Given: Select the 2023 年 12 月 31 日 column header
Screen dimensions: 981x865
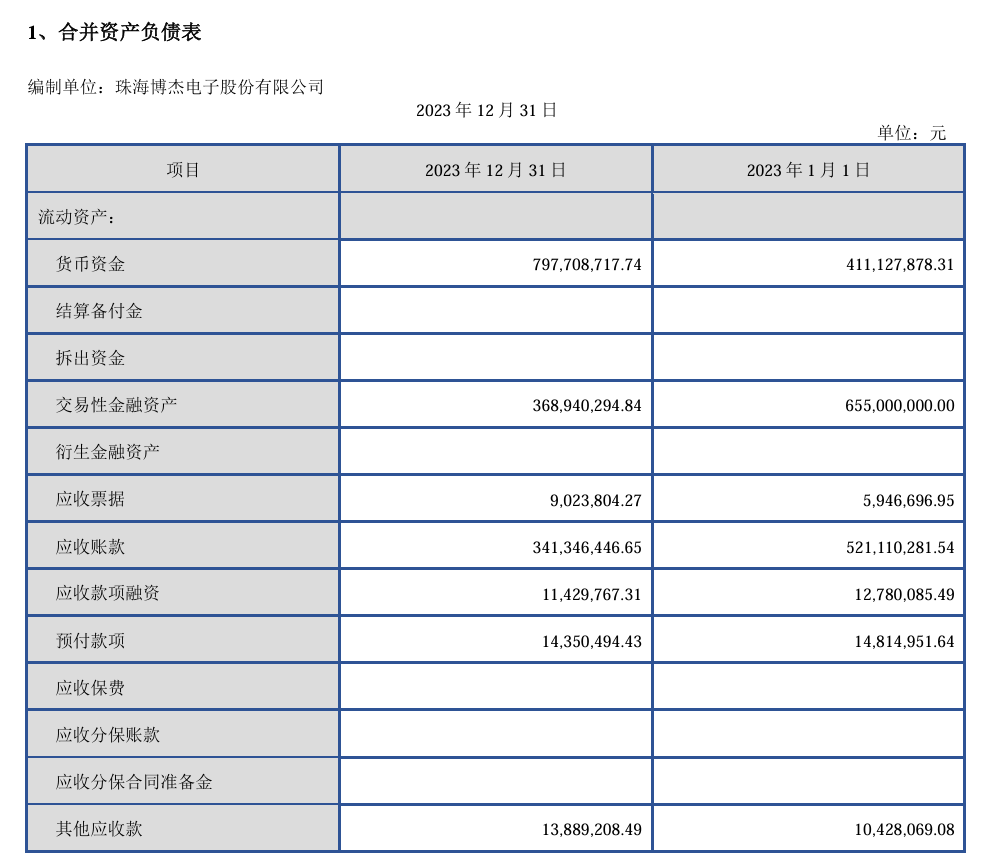Looking at the screenshot, I should tap(496, 170).
